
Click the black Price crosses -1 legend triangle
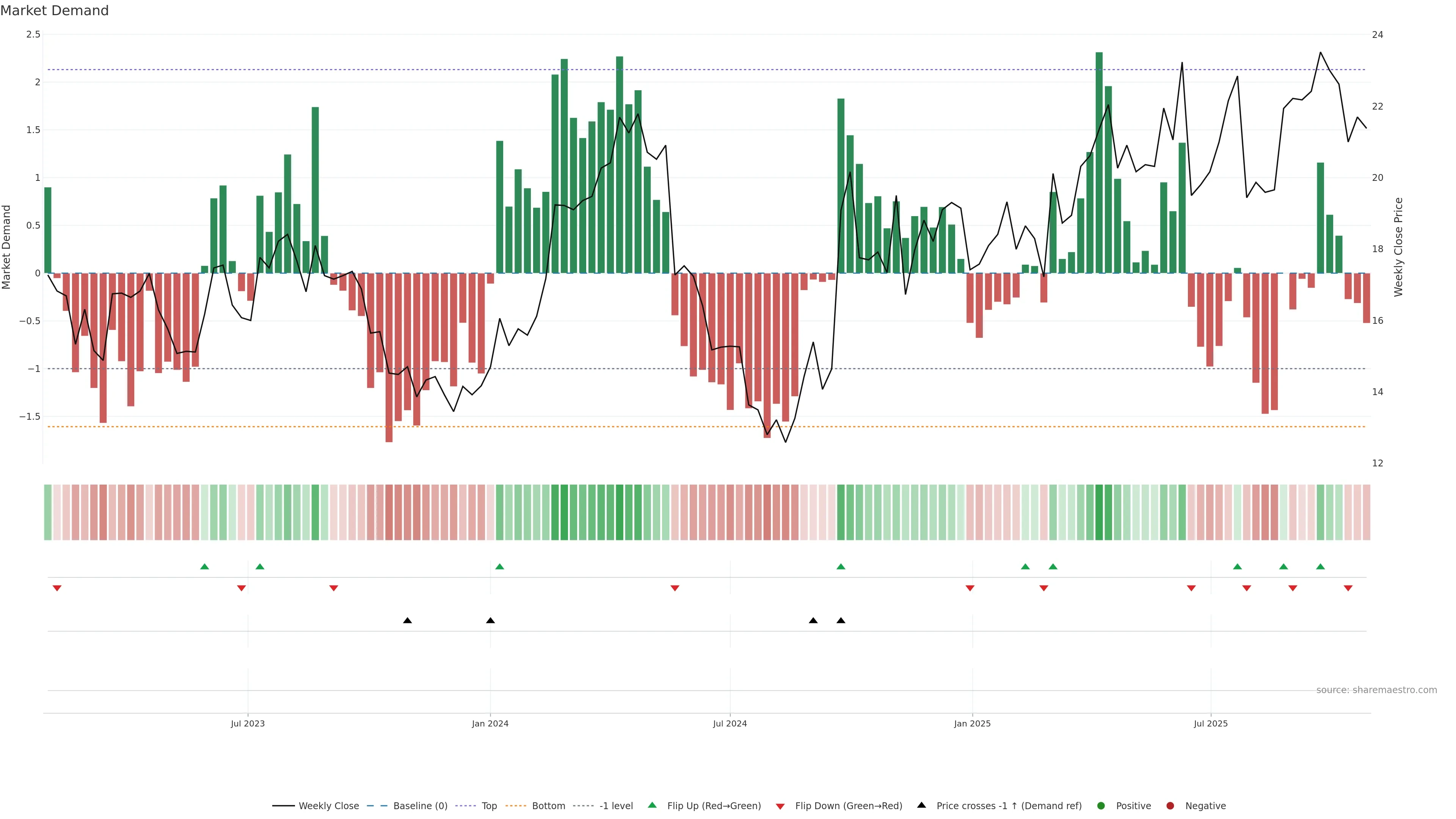coord(921,805)
